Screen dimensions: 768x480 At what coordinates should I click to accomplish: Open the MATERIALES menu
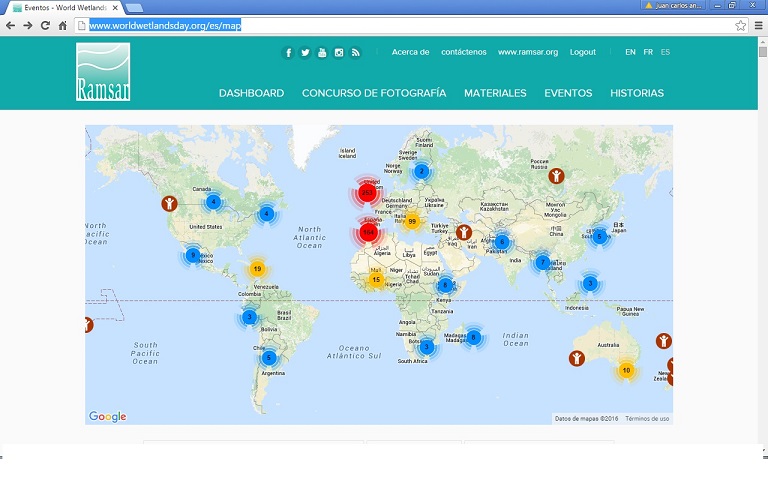click(x=495, y=93)
